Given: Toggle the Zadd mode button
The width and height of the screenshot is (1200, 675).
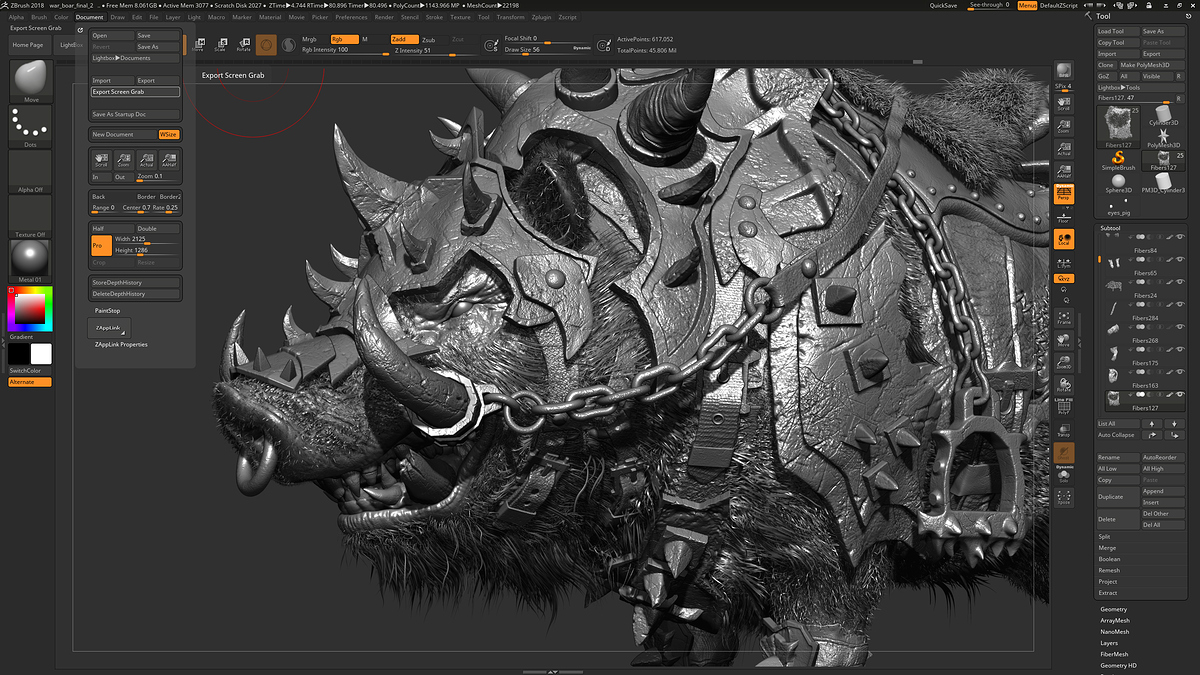Looking at the screenshot, I should [x=404, y=39].
